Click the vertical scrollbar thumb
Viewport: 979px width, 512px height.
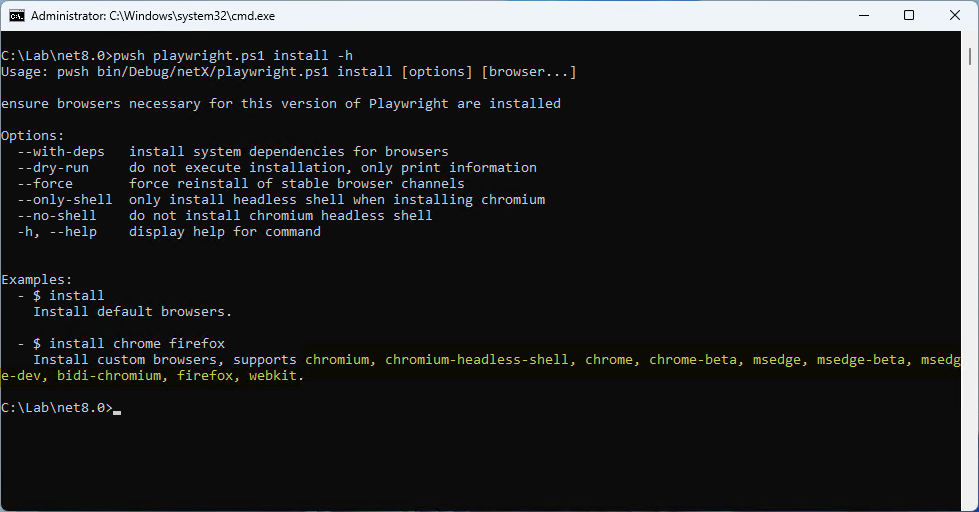tap(970, 57)
